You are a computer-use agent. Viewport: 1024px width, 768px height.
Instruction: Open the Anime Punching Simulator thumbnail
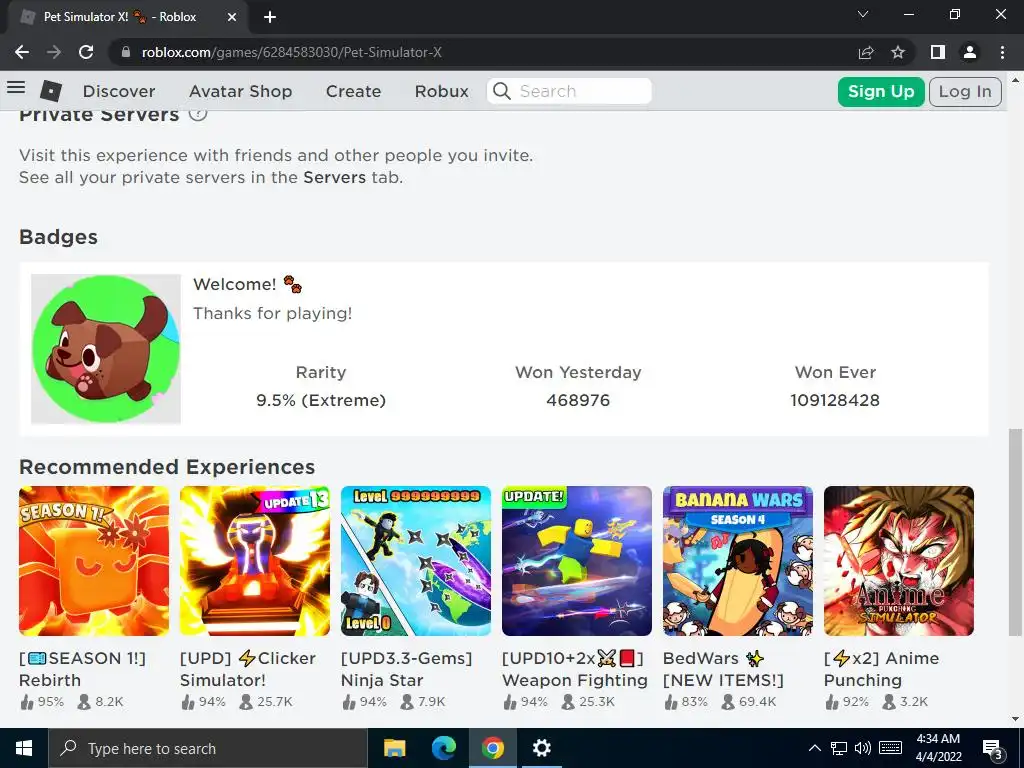pyautogui.click(x=899, y=561)
